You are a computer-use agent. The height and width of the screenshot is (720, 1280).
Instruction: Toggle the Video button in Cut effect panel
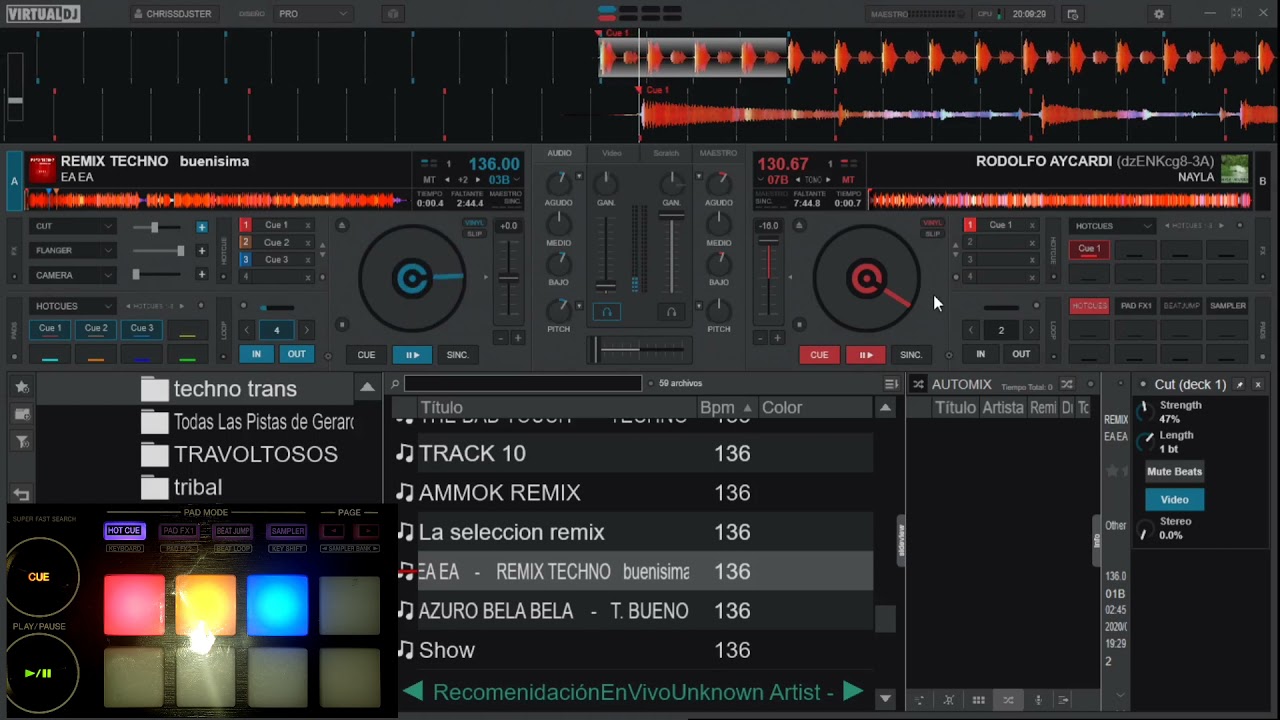(1174, 499)
